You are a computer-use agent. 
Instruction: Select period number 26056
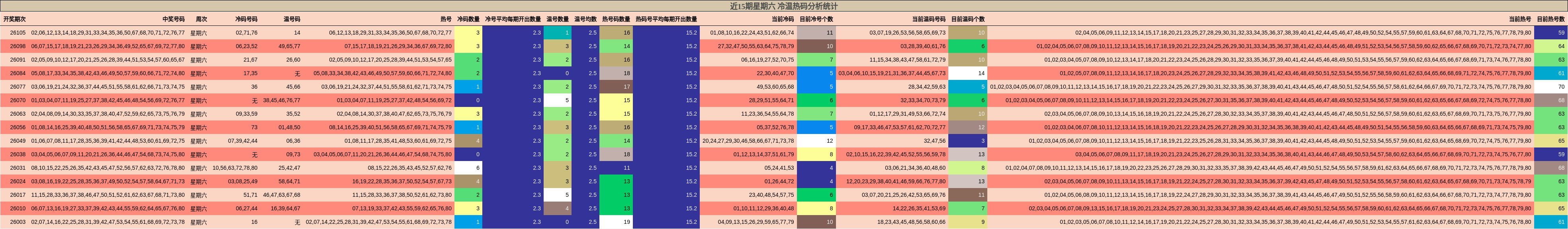(18, 128)
